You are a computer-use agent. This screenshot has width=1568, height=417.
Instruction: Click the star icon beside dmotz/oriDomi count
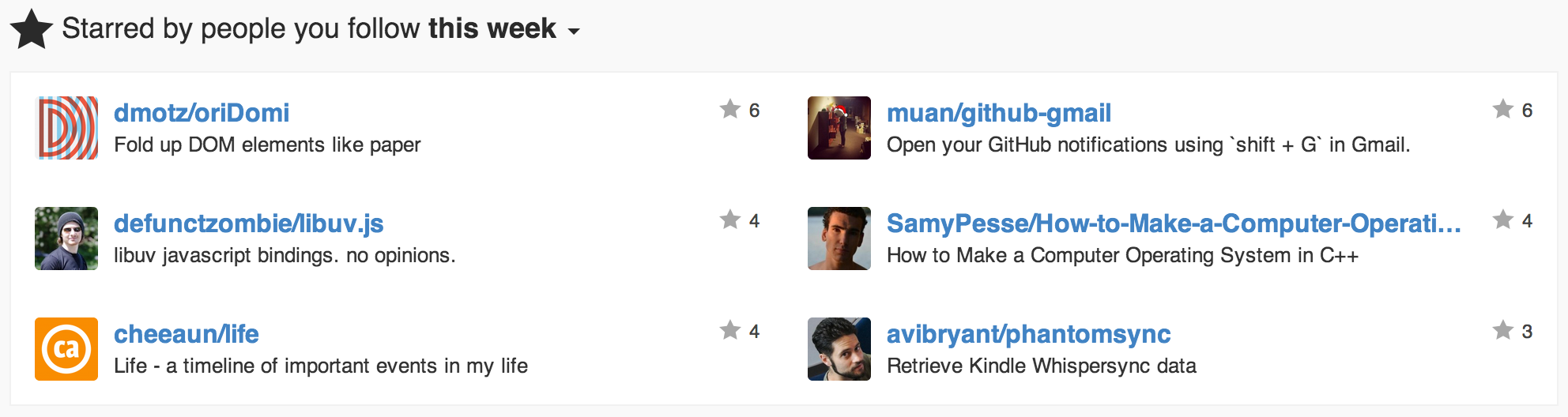(729, 109)
